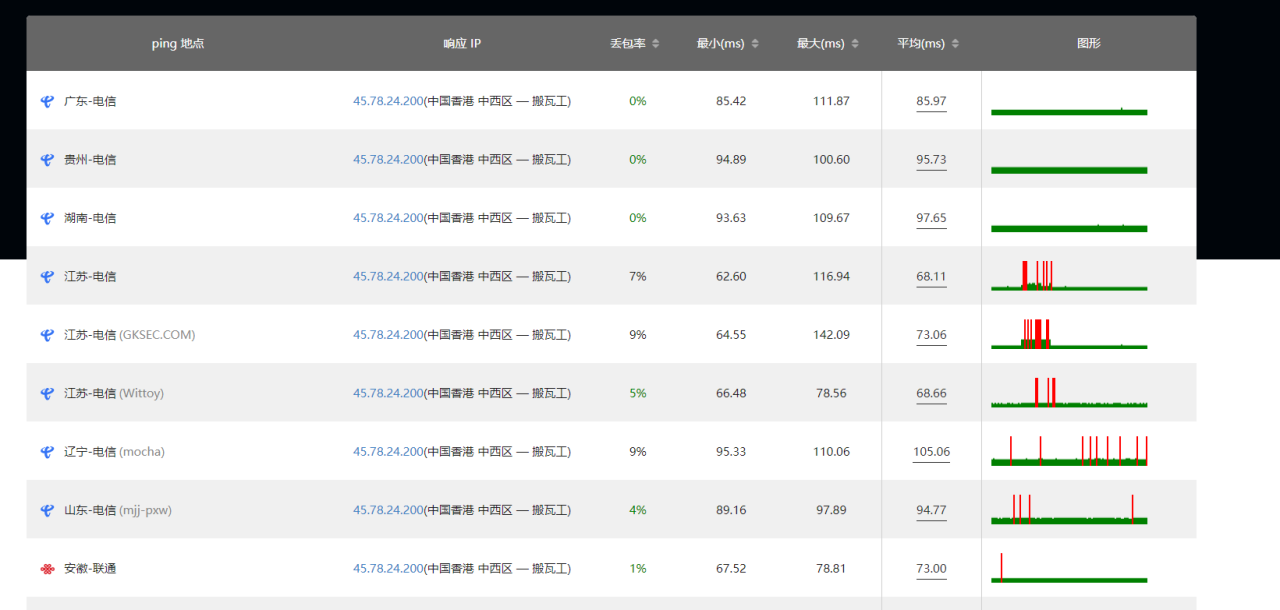The image size is (1280, 610).
Task: Click the China Unicom icon beside 安徽-联通
Action: pyautogui.click(x=47, y=569)
